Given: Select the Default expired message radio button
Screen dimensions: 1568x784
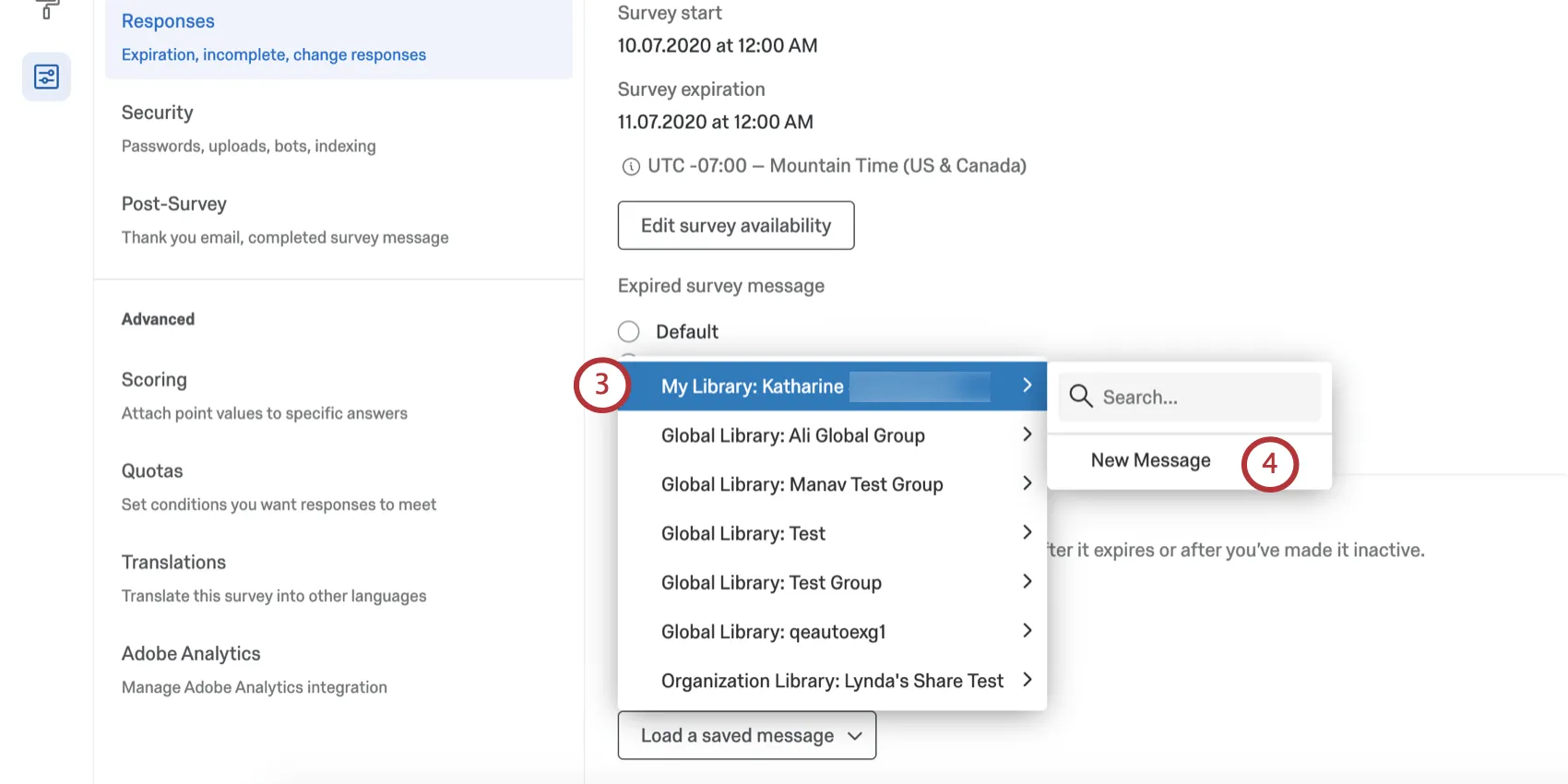Looking at the screenshot, I should click(x=629, y=332).
